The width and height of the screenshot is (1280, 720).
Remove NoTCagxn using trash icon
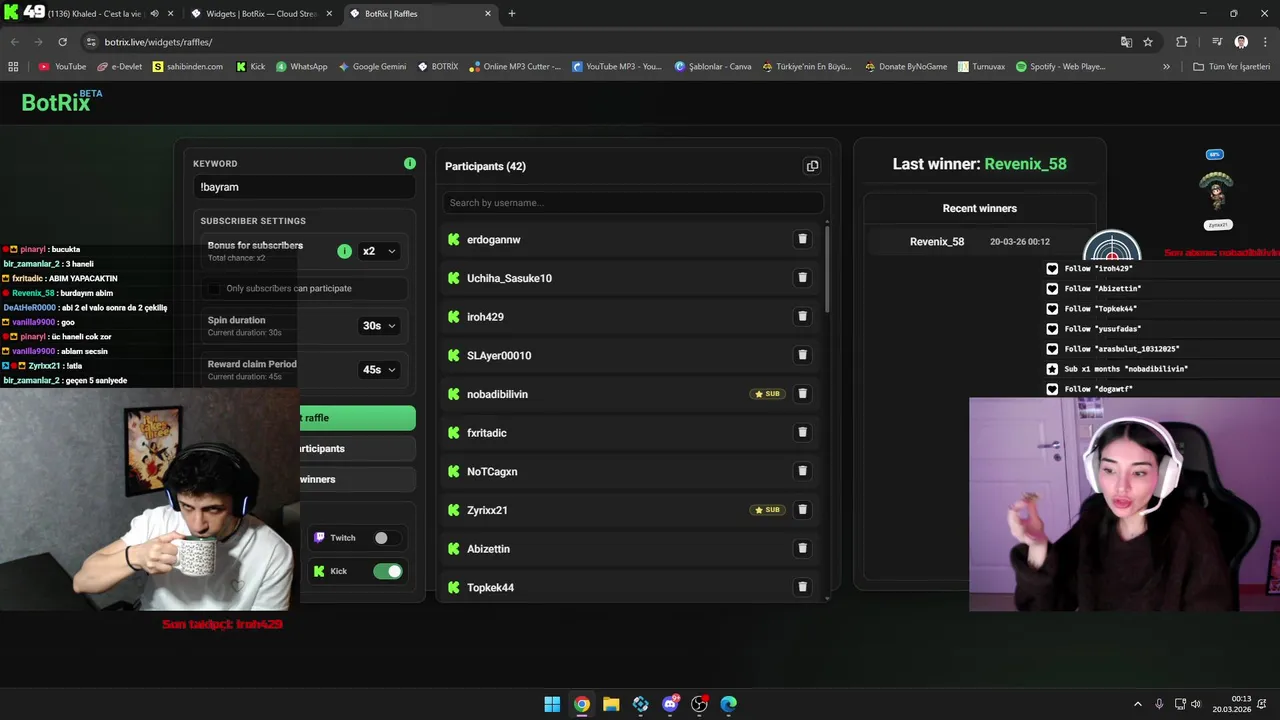coord(802,471)
